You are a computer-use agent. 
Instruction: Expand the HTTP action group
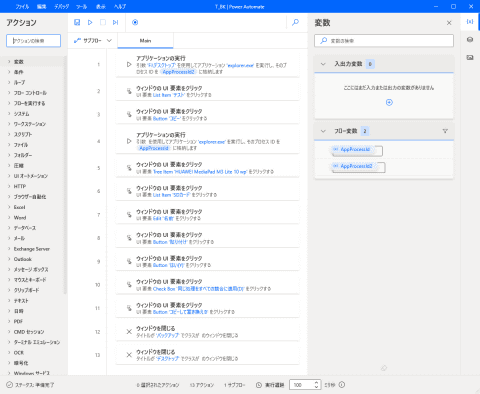click(x=9, y=186)
